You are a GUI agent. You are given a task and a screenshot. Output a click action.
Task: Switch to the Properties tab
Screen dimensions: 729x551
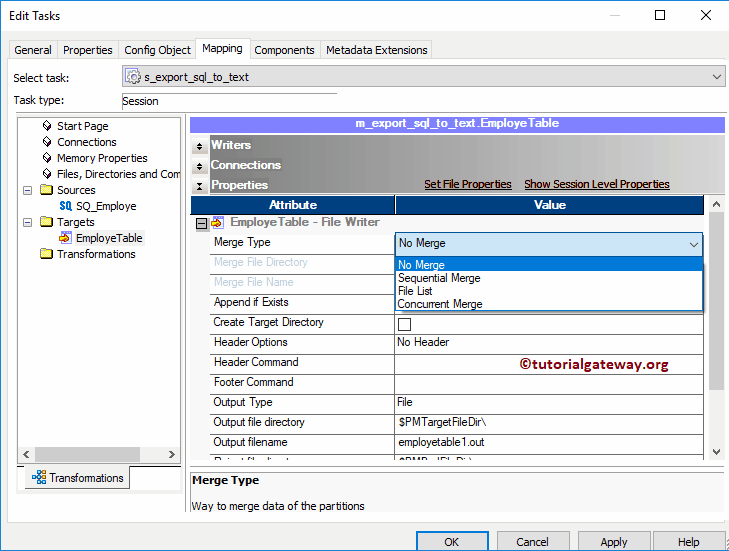[x=87, y=50]
